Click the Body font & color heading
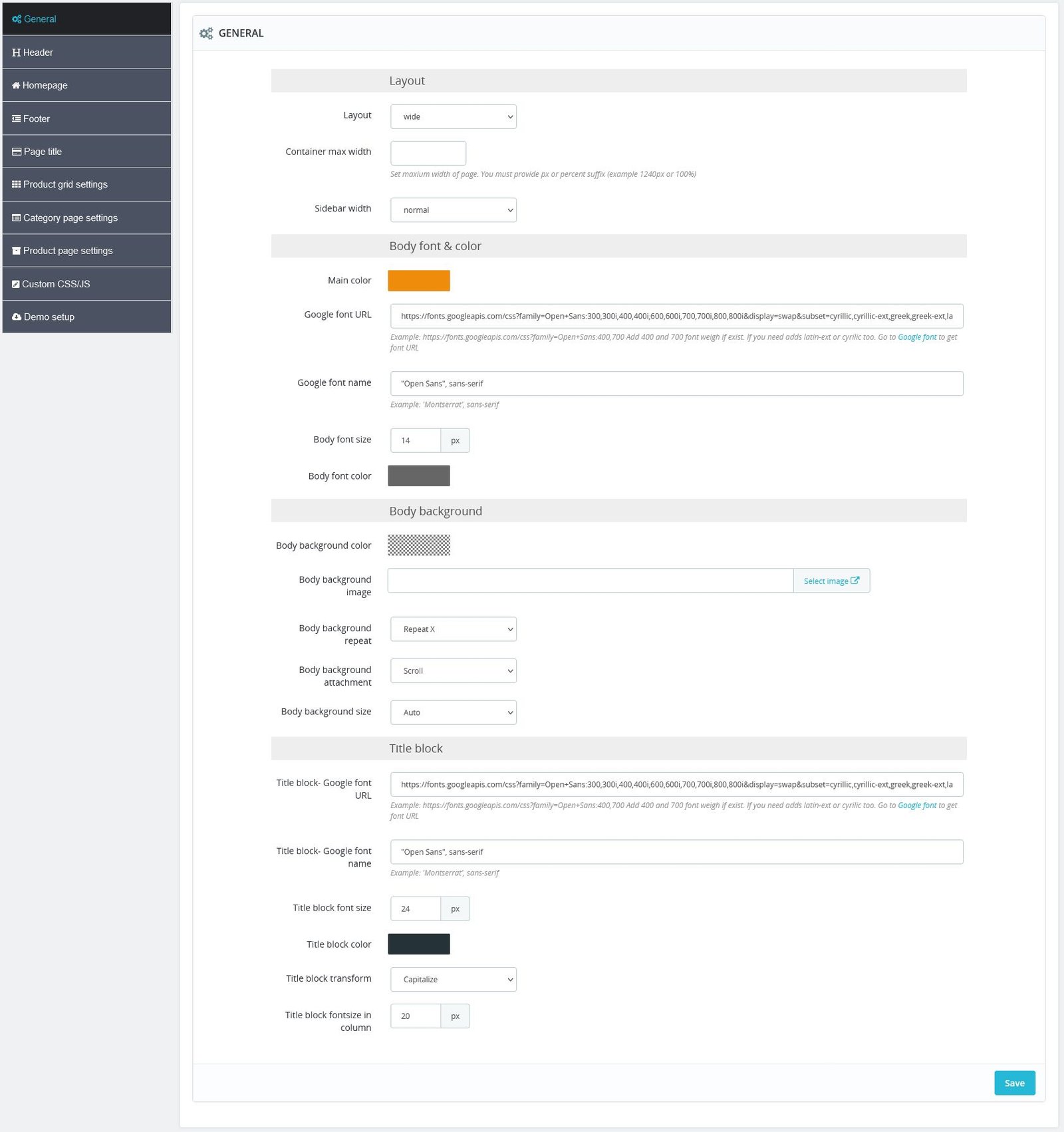1064x1132 pixels. tap(436, 246)
